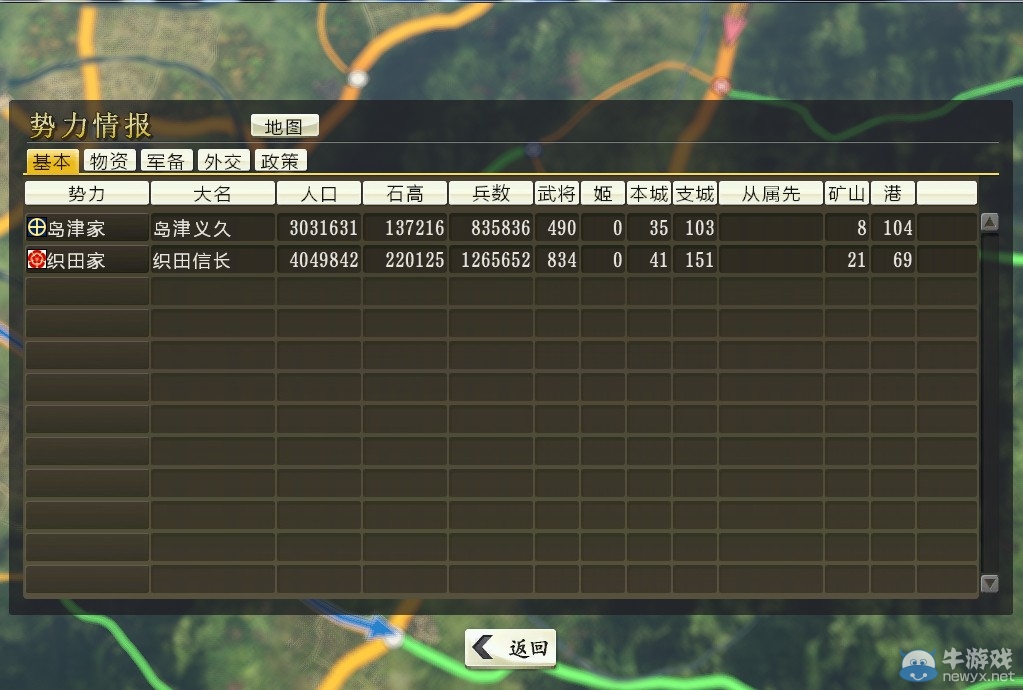Click branch castle count 103
The height and width of the screenshot is (690, 1023).
coord(699,228)
